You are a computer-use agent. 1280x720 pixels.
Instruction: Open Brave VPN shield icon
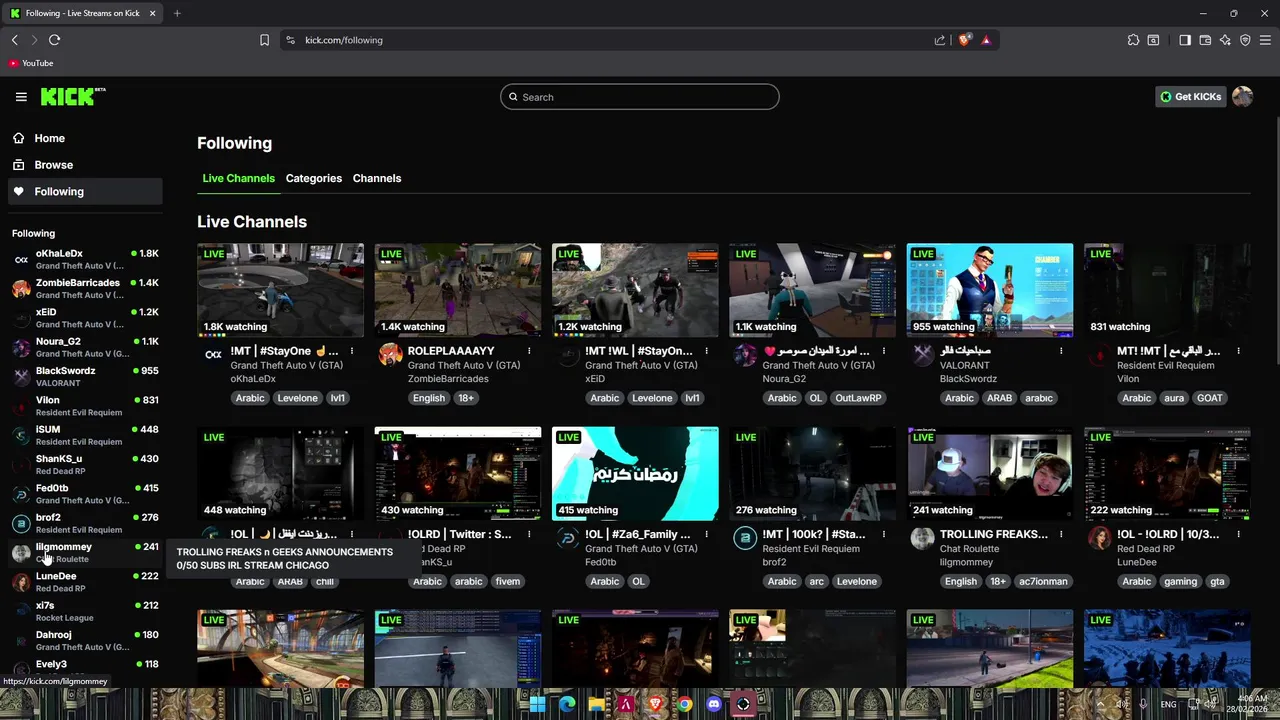[1245, 40]
